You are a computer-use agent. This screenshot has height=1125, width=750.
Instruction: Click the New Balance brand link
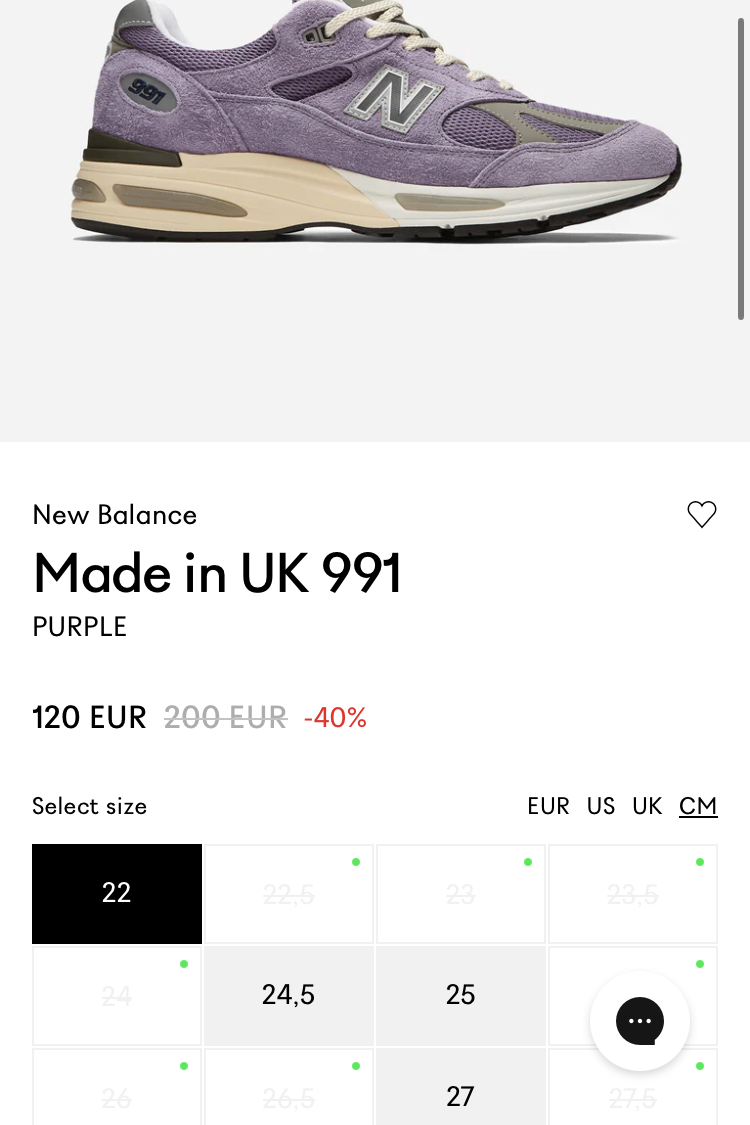click(x=115, y=515)
